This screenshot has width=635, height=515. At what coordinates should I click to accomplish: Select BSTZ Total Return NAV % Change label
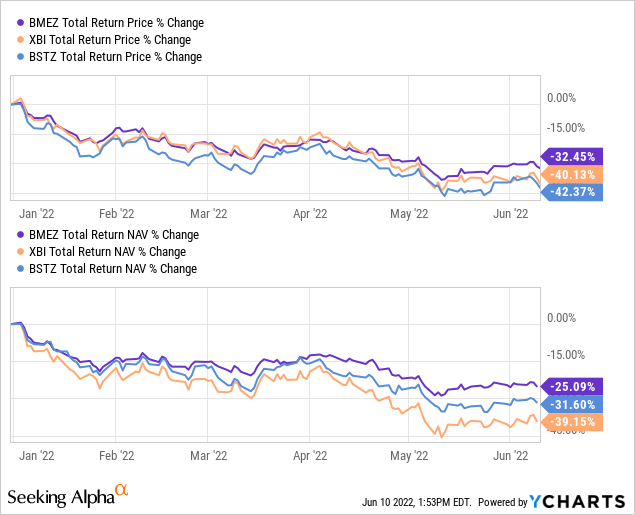pos(113,269)
